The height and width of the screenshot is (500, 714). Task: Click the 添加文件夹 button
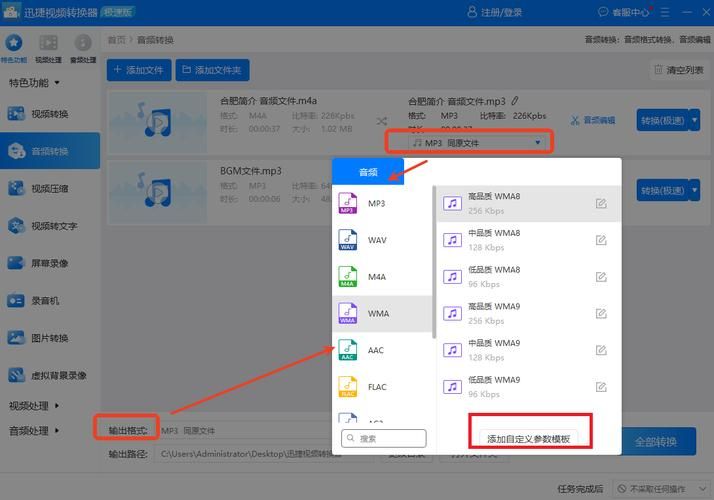(x=212, y=70)
